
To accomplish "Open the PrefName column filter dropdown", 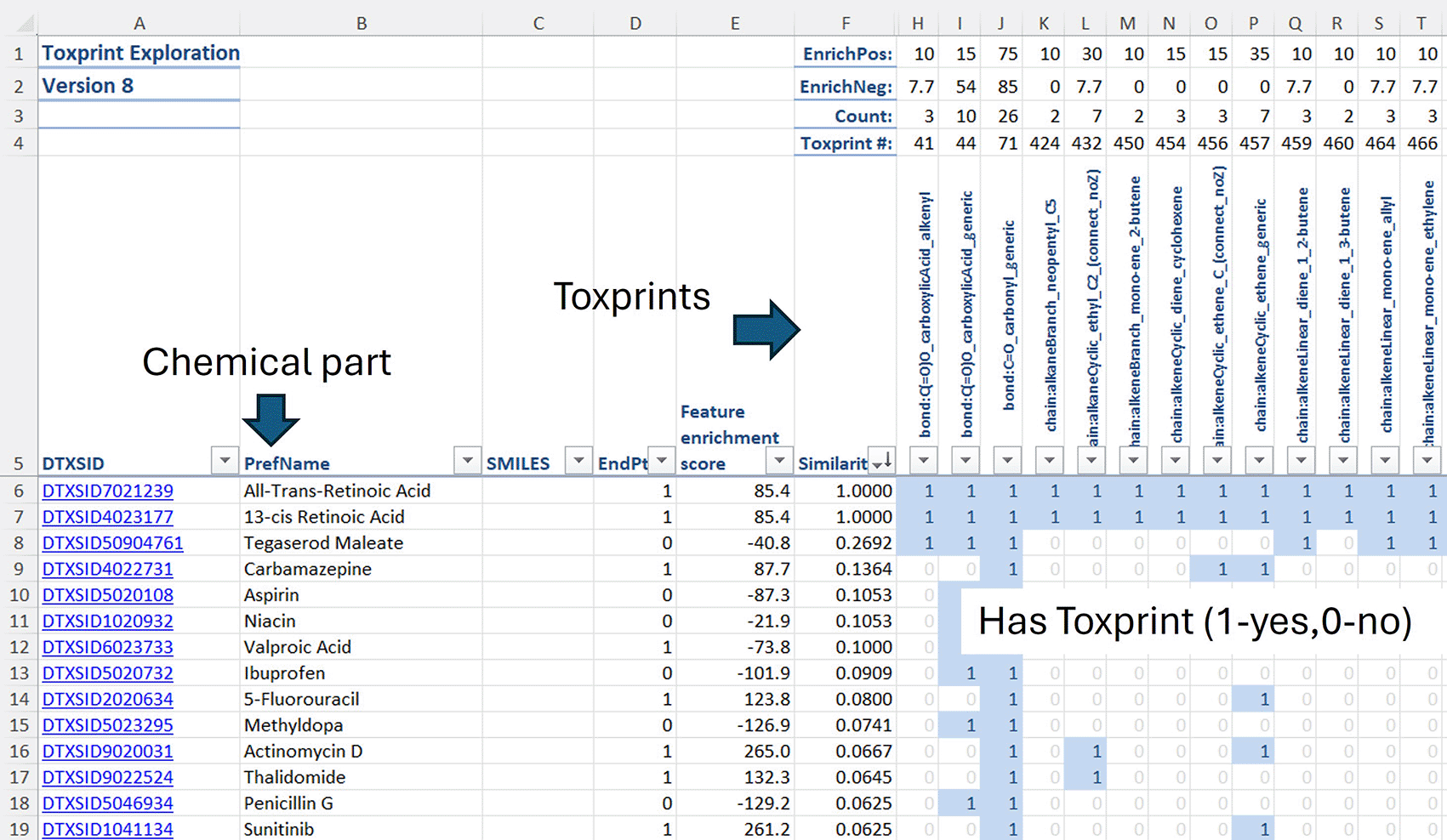I will pos(467,460).
